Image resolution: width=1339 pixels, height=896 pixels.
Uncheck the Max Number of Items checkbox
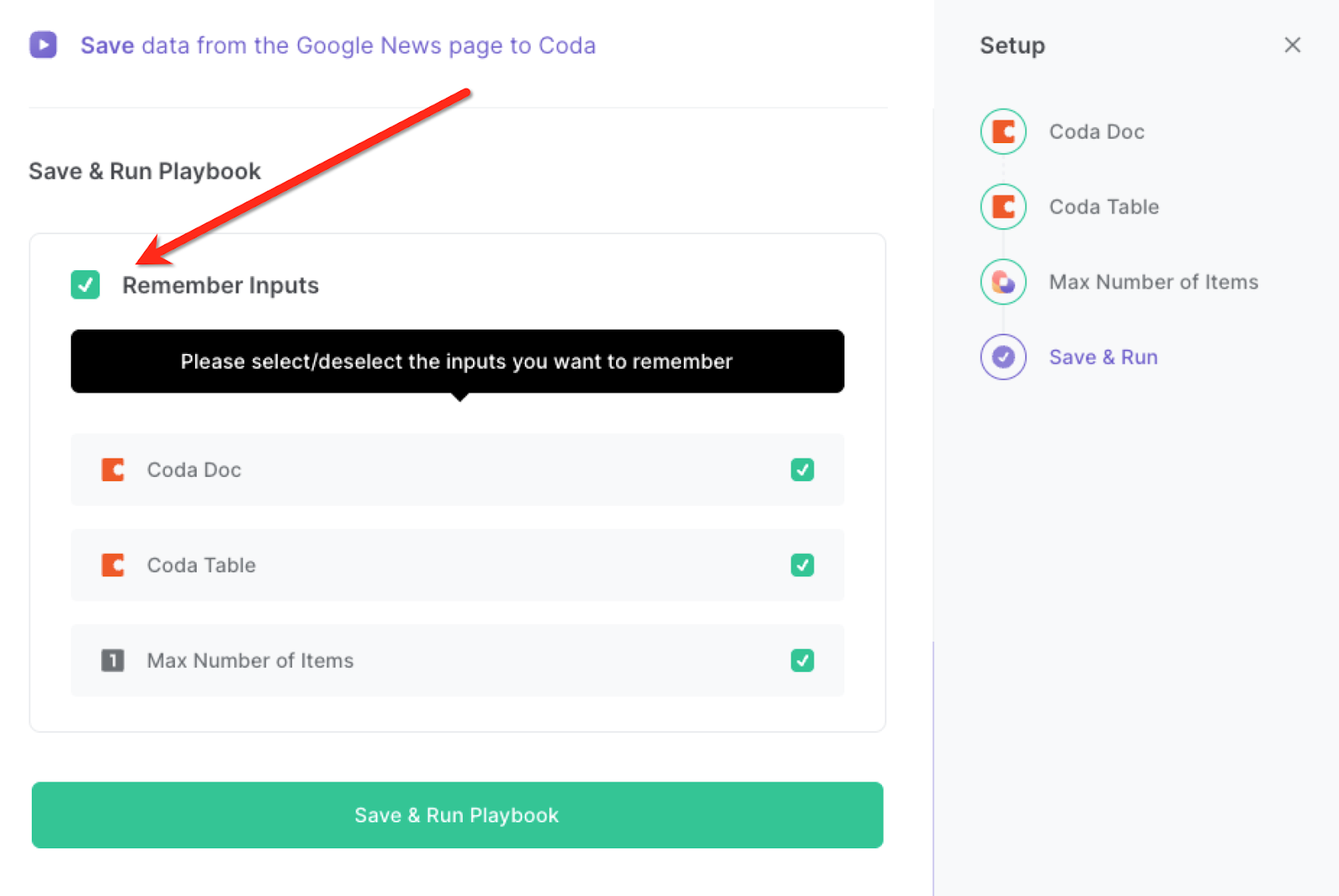(x=803, y=661)
